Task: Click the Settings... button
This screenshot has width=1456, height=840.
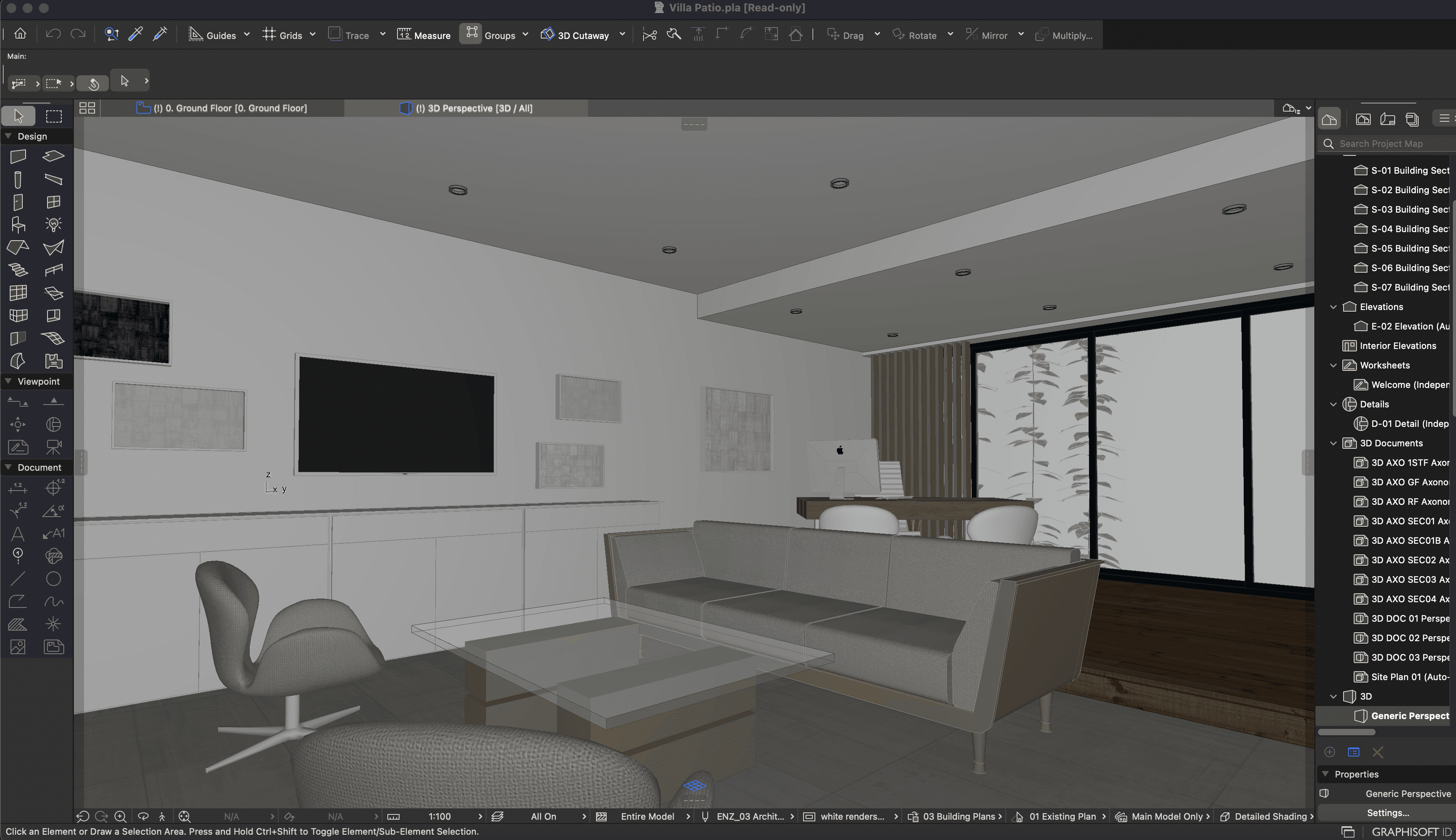Action: tap(1387, 812)
